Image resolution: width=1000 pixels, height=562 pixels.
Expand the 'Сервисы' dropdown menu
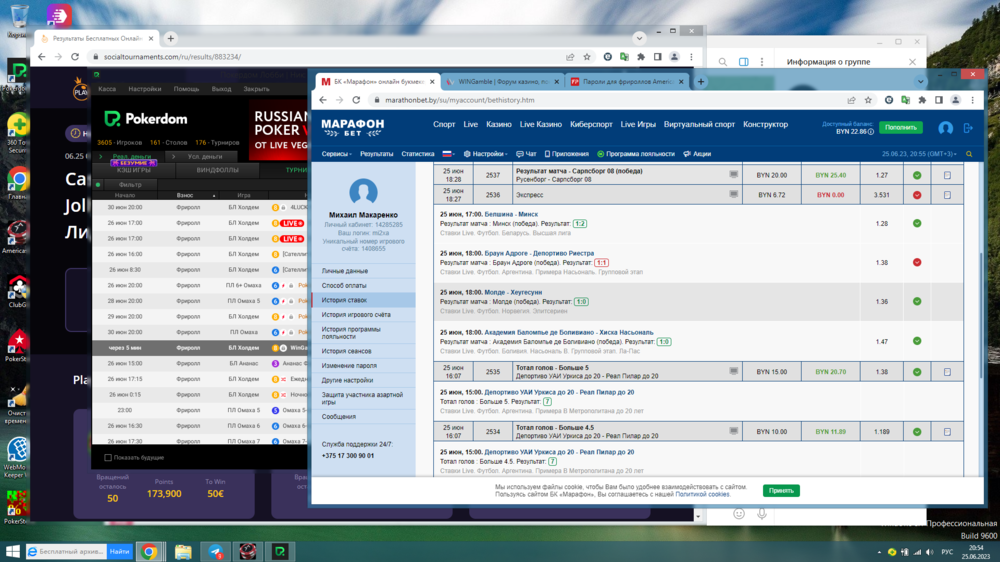pyautogui.click(x=337, y=154)
